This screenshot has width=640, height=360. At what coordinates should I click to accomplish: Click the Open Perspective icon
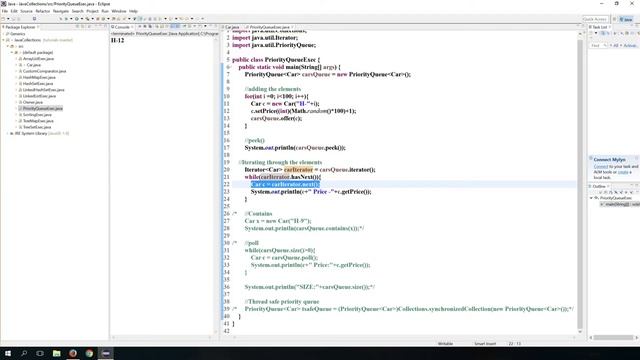click(614, 19)
